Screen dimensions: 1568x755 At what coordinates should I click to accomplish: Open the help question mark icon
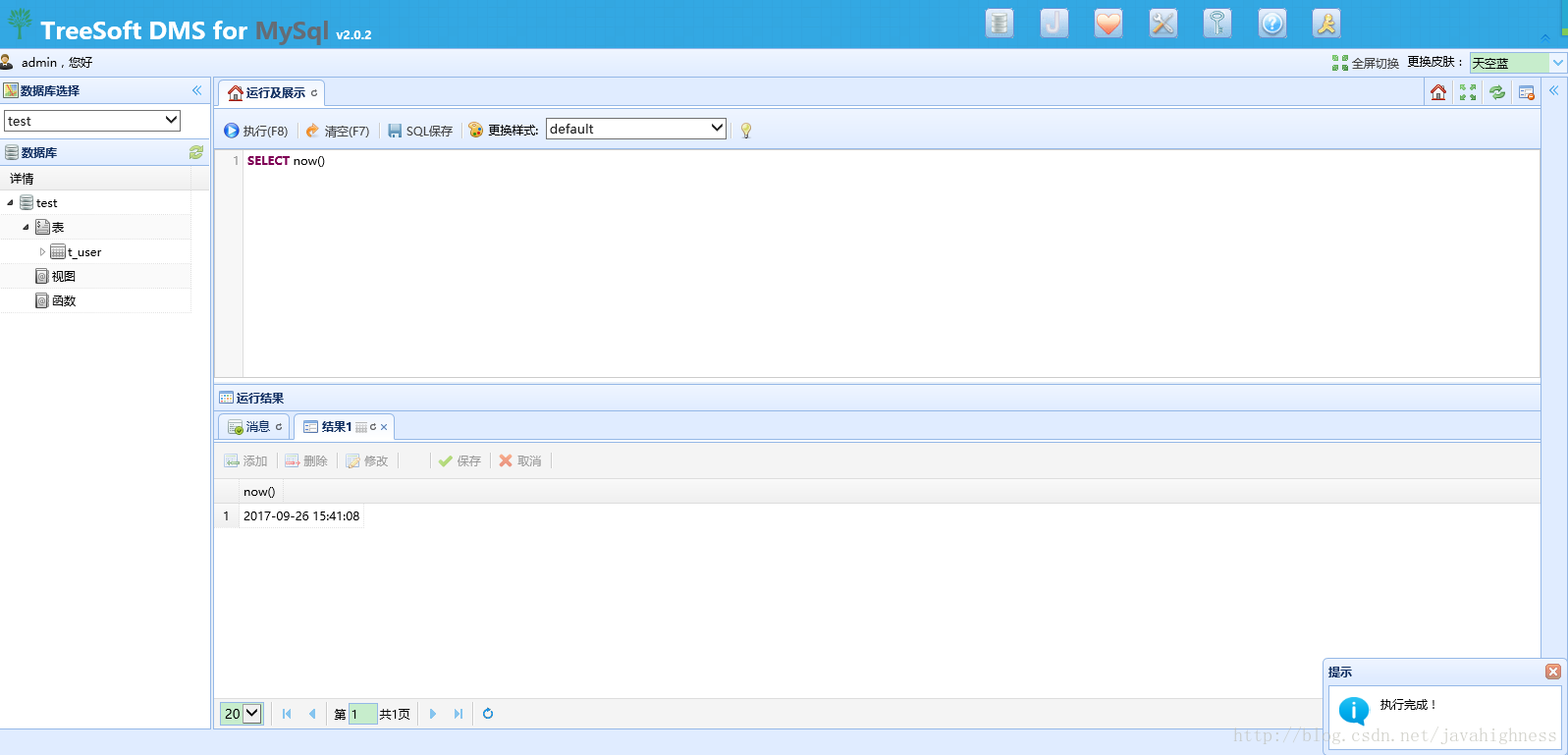click(1271, 24)
